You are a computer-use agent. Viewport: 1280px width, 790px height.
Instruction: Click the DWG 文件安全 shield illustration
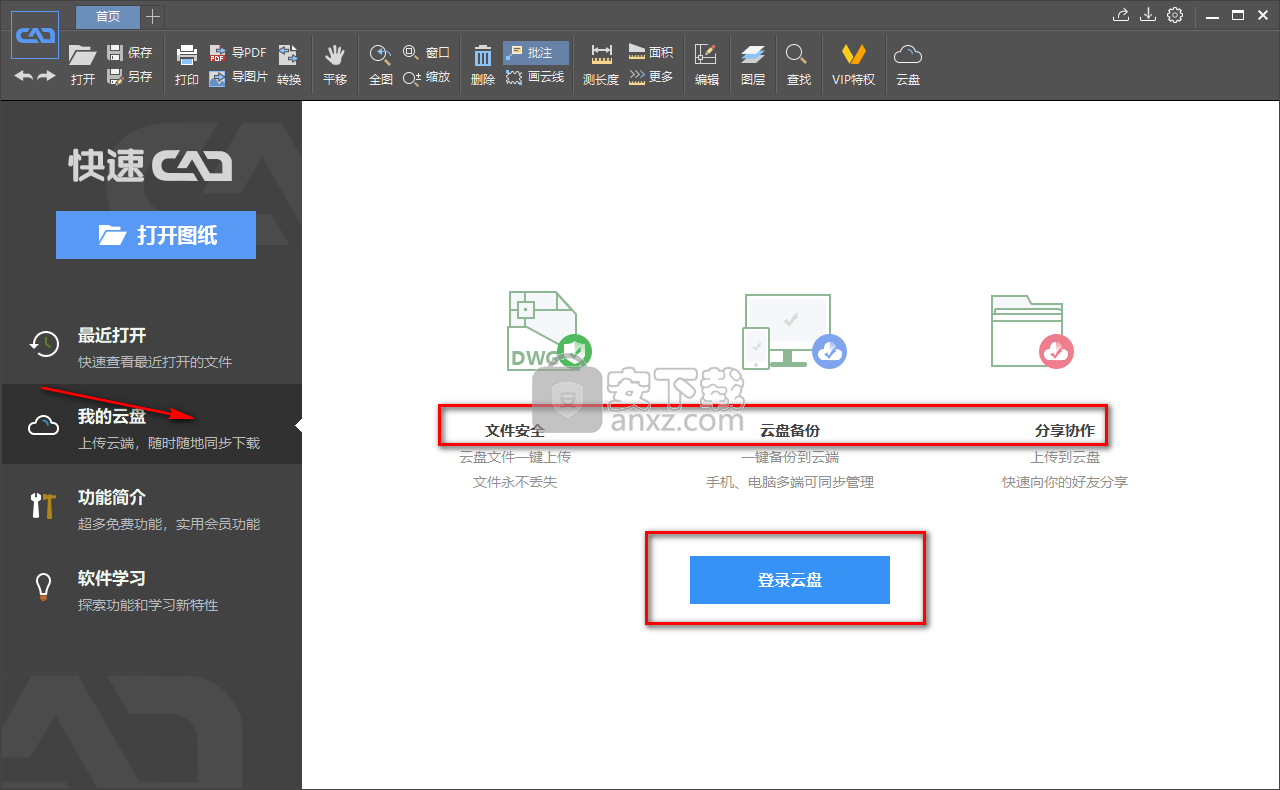click(549, 329)
